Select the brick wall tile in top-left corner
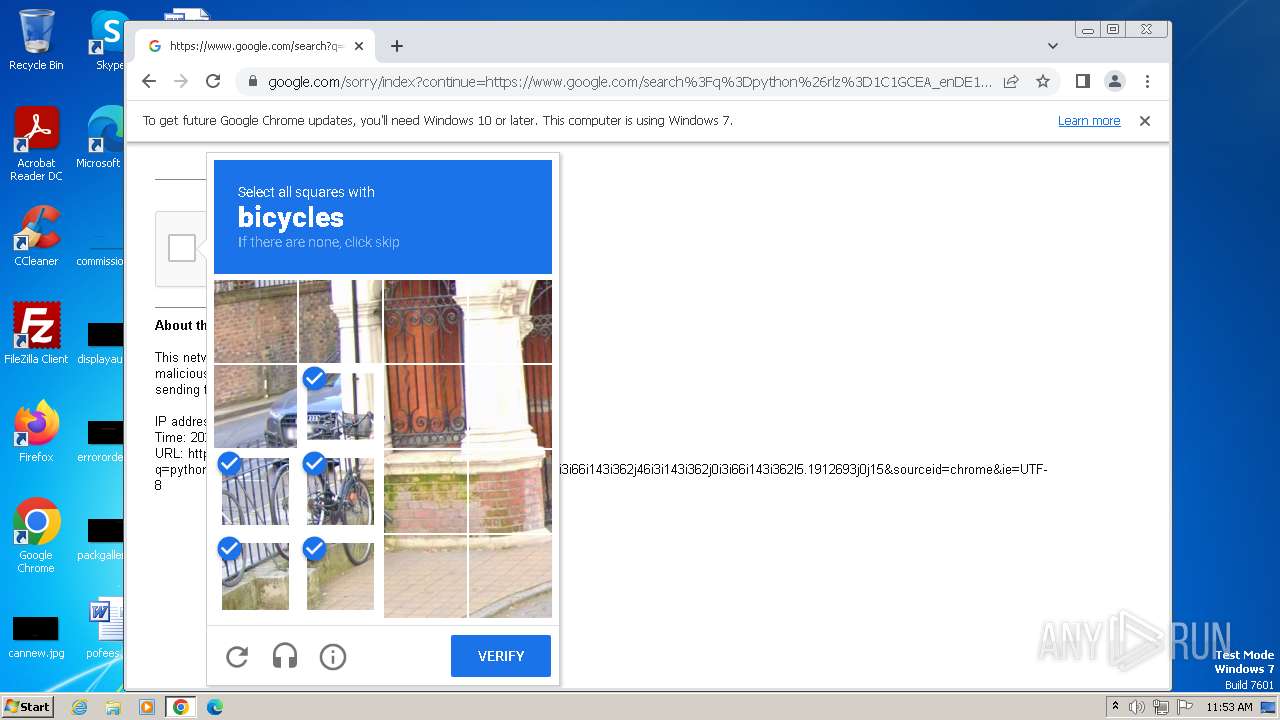 (255, 321)
